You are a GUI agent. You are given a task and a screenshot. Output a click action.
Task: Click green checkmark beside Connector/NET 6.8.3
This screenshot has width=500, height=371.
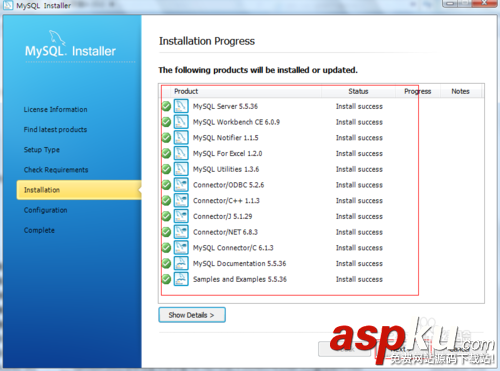166,232
